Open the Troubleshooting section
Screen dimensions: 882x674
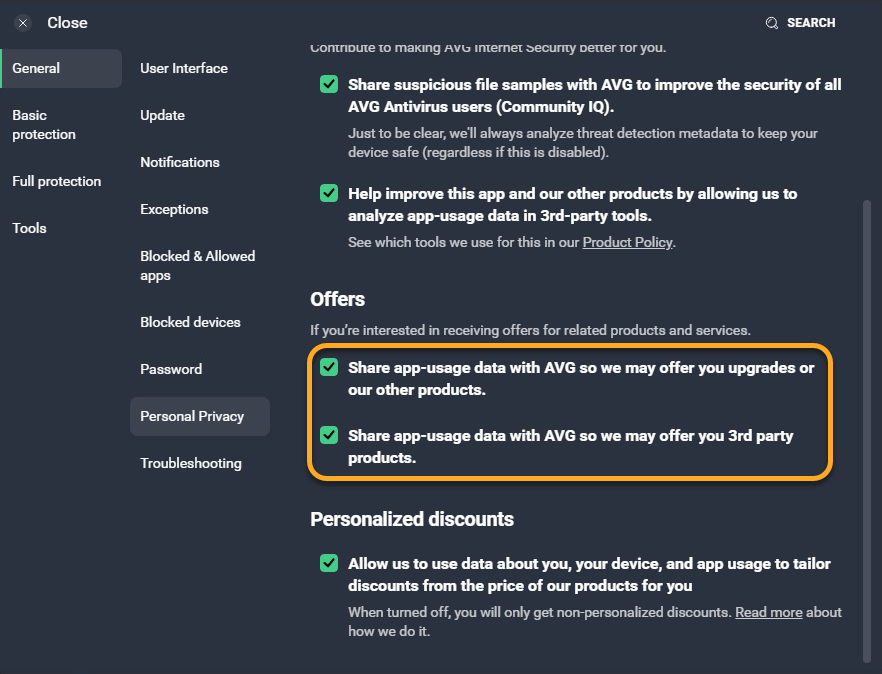click(191, 463)
